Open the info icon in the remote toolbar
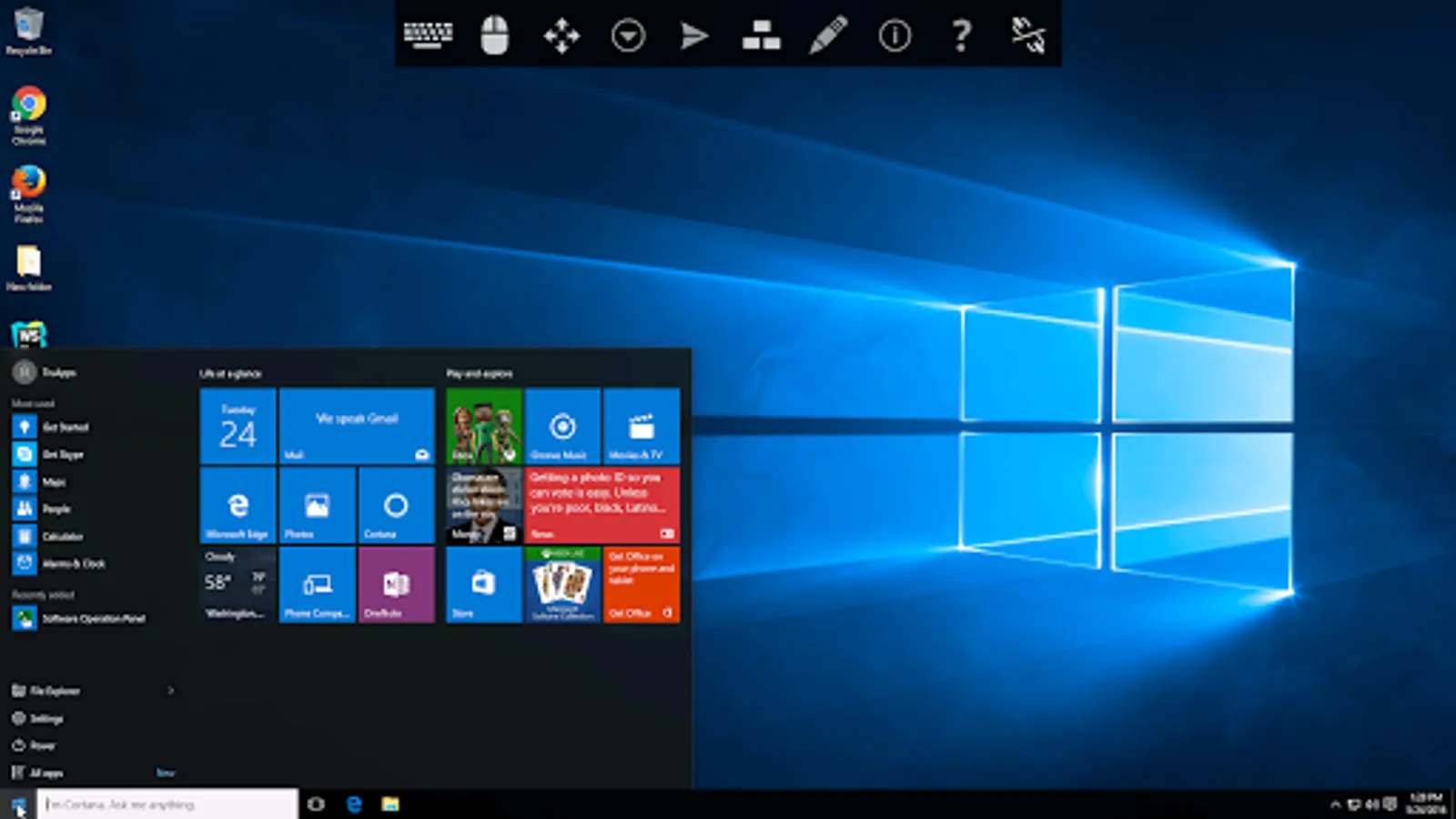The height and width of the screenshot is (819, 1456). pos(895,36)
